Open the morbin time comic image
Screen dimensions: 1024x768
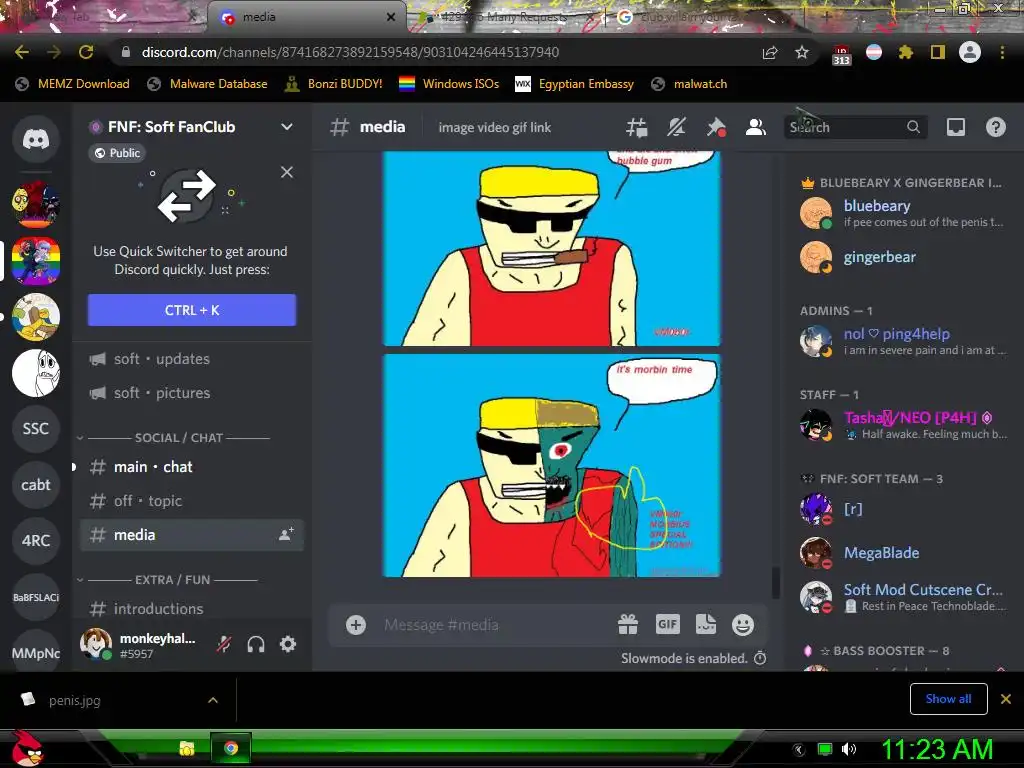[x=552, y=466]
